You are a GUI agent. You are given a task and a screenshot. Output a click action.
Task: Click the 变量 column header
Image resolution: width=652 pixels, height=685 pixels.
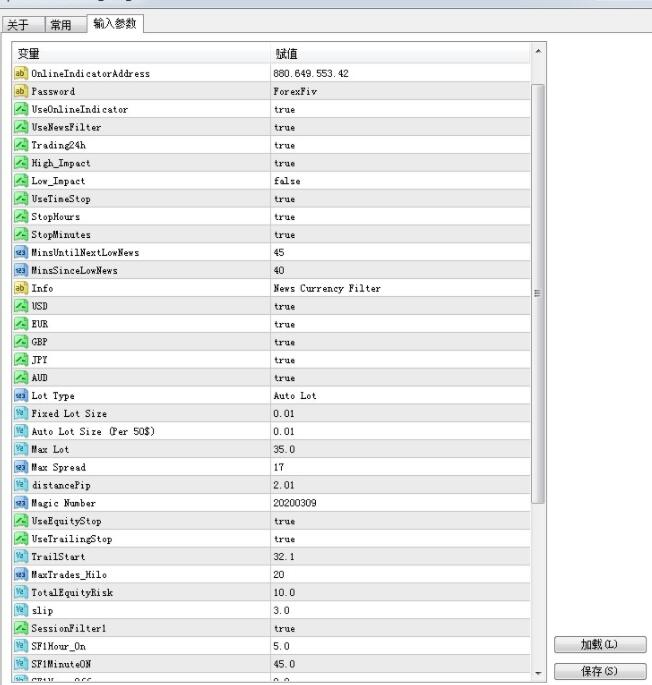click(141, 53)
